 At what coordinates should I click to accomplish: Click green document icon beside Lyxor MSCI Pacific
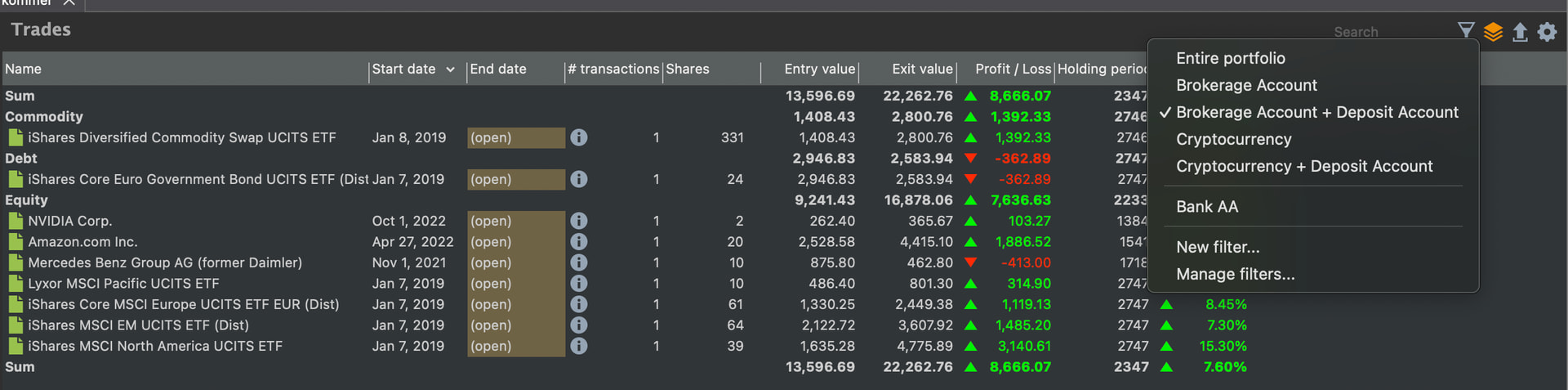16,284
